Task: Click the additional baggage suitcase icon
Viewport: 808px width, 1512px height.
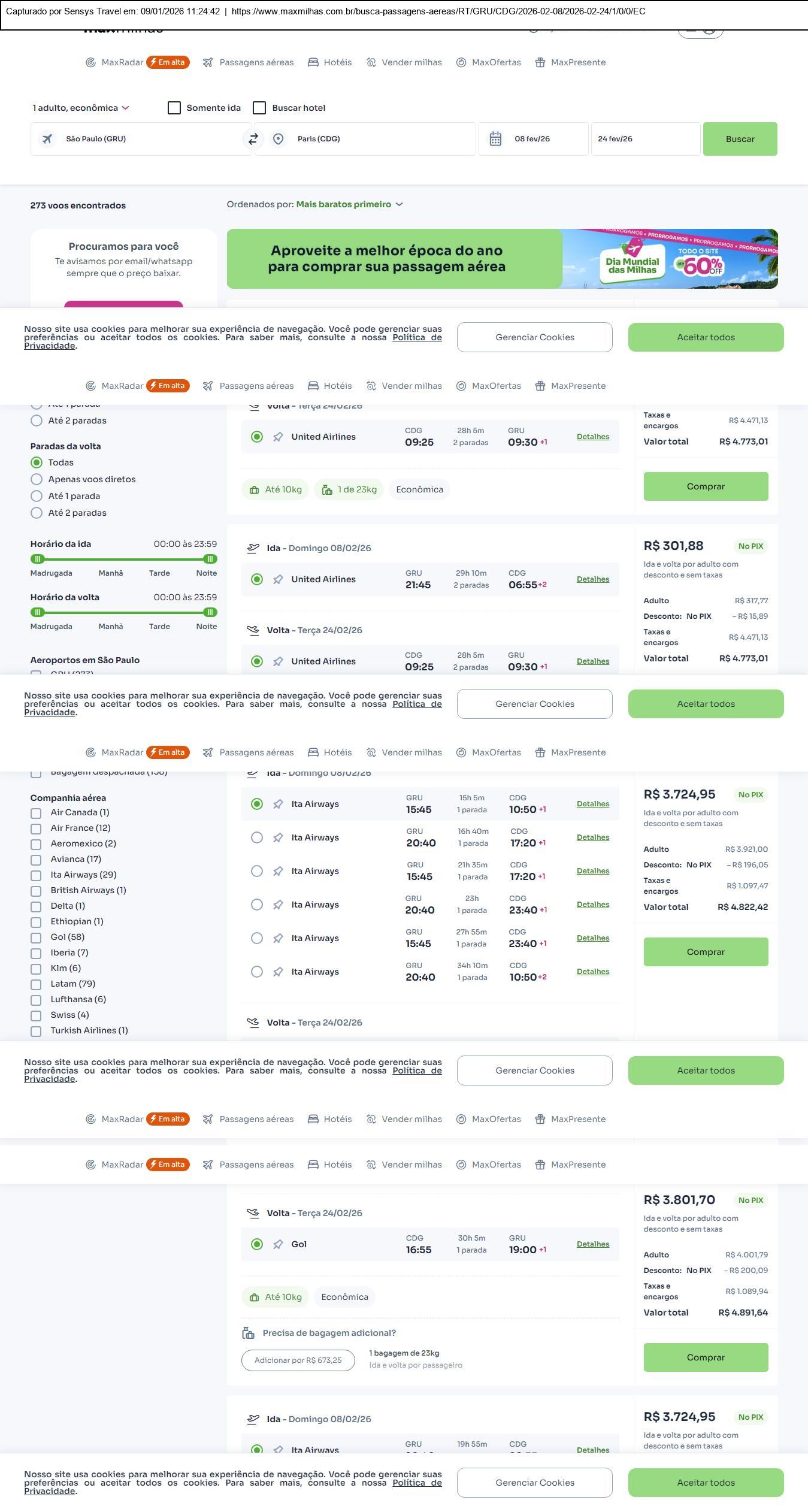Action: click(x=248, y=1333)
